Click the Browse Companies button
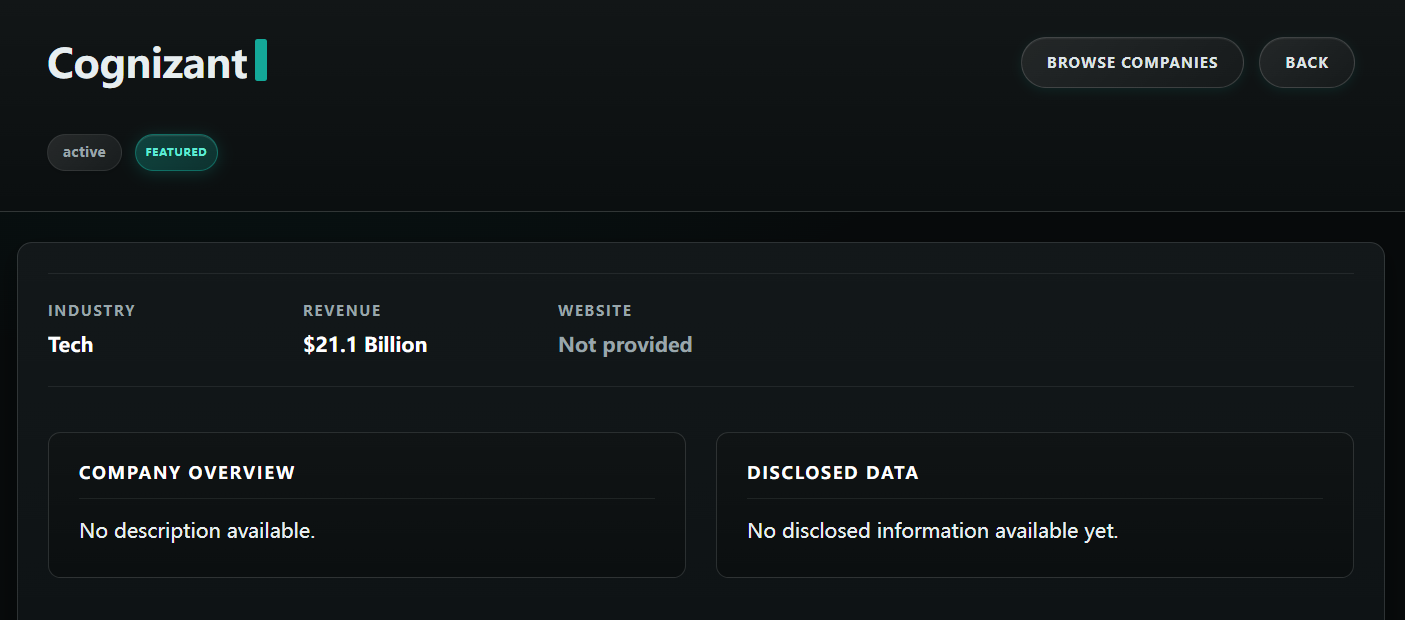 1132,63
